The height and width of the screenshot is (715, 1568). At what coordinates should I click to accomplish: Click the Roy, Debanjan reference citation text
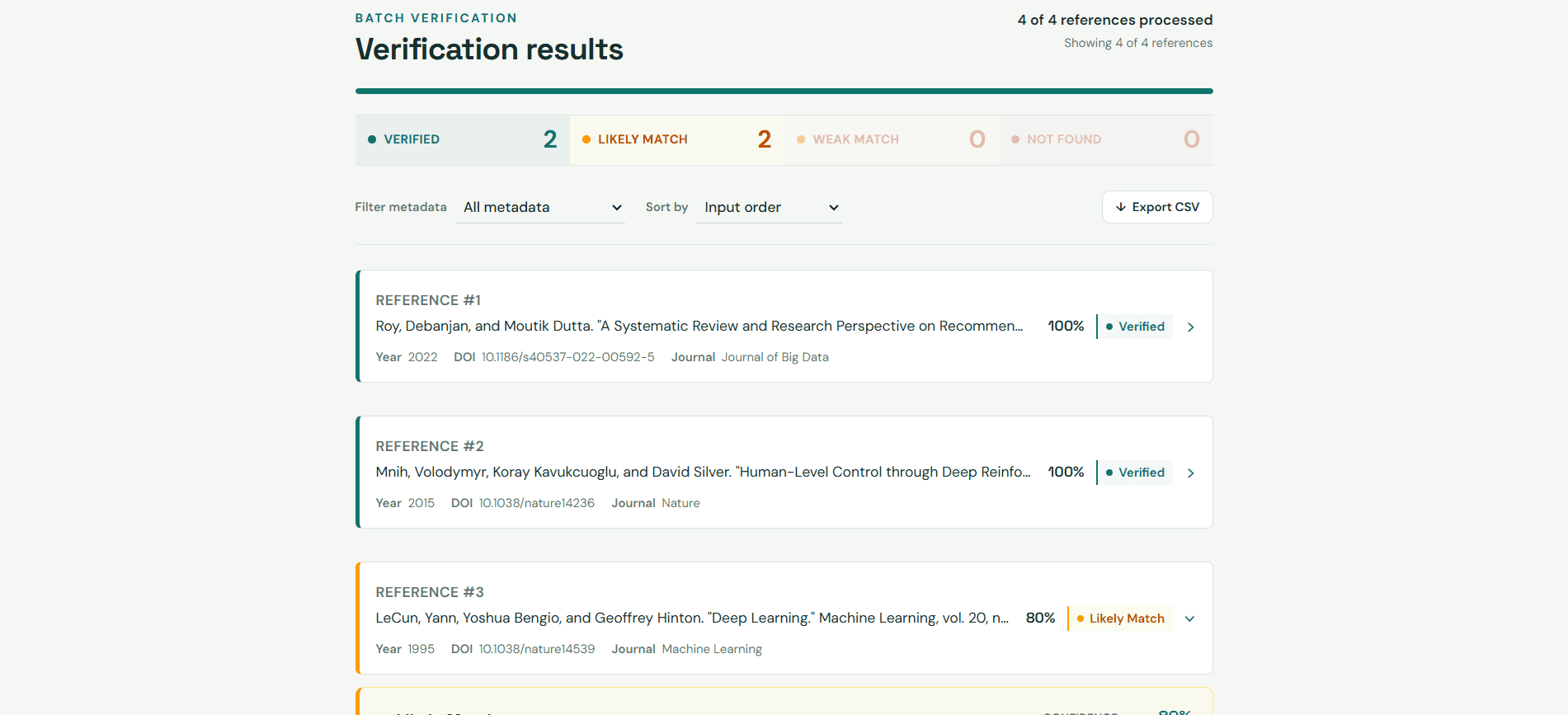pyautogui.click(x=699, y=326)
